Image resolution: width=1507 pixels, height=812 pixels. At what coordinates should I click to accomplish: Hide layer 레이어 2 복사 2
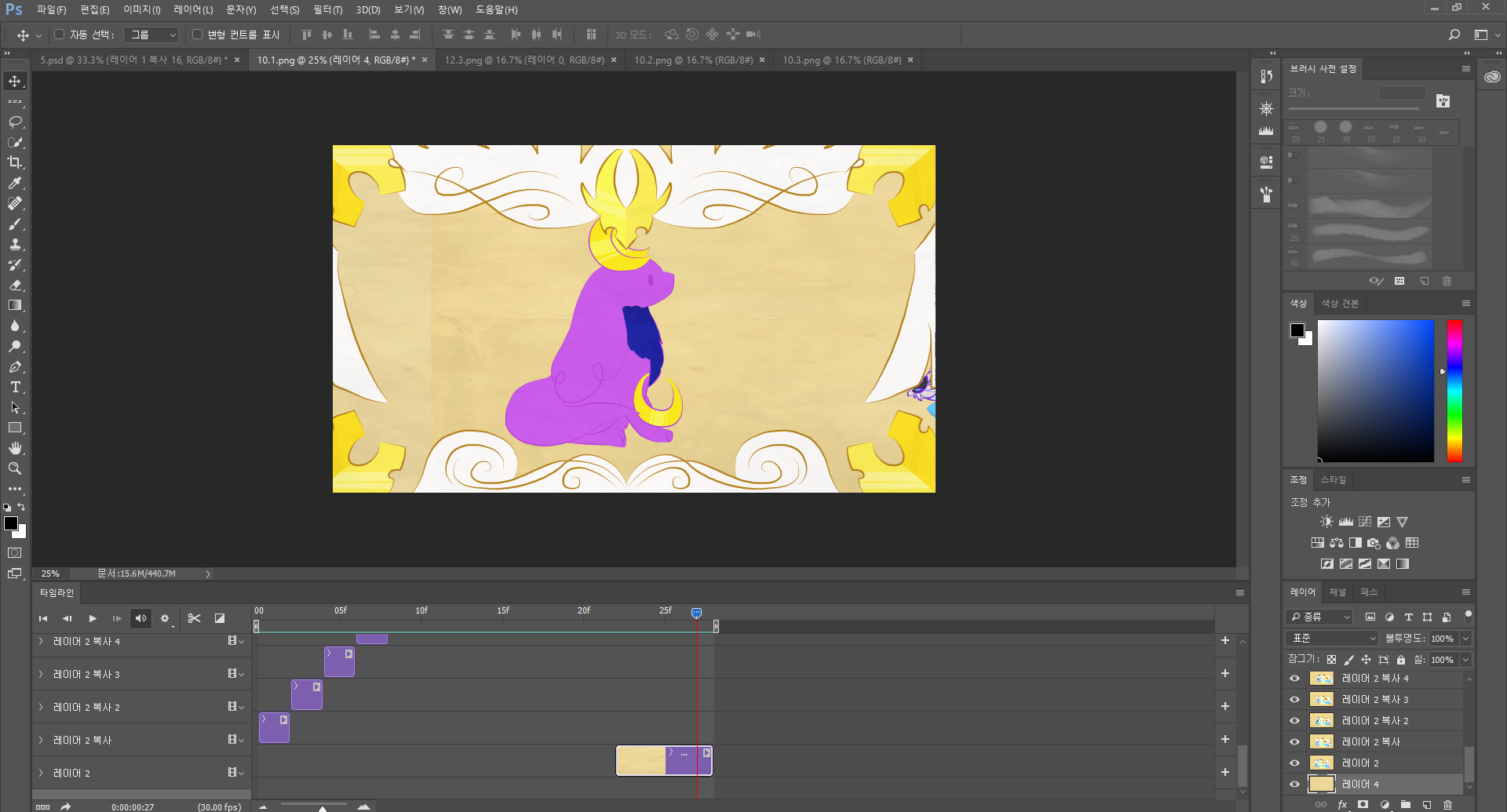click(1294, 721)
